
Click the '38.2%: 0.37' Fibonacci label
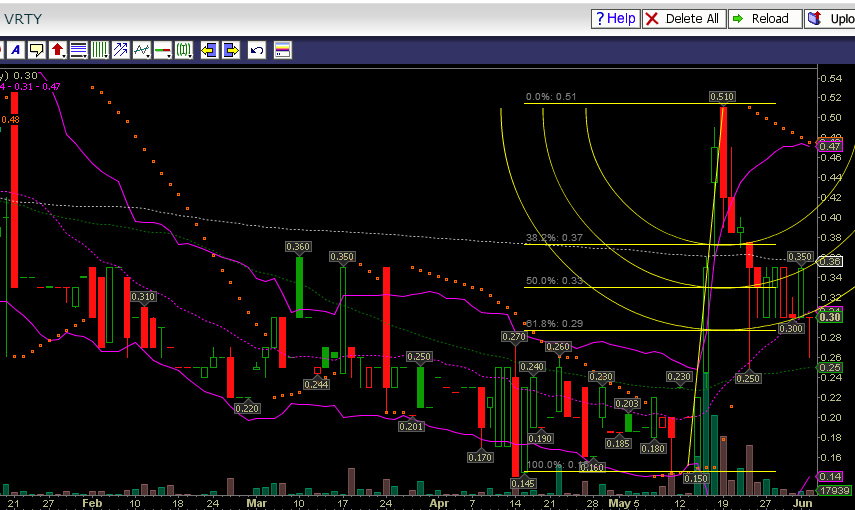click(x=554, y=238)
